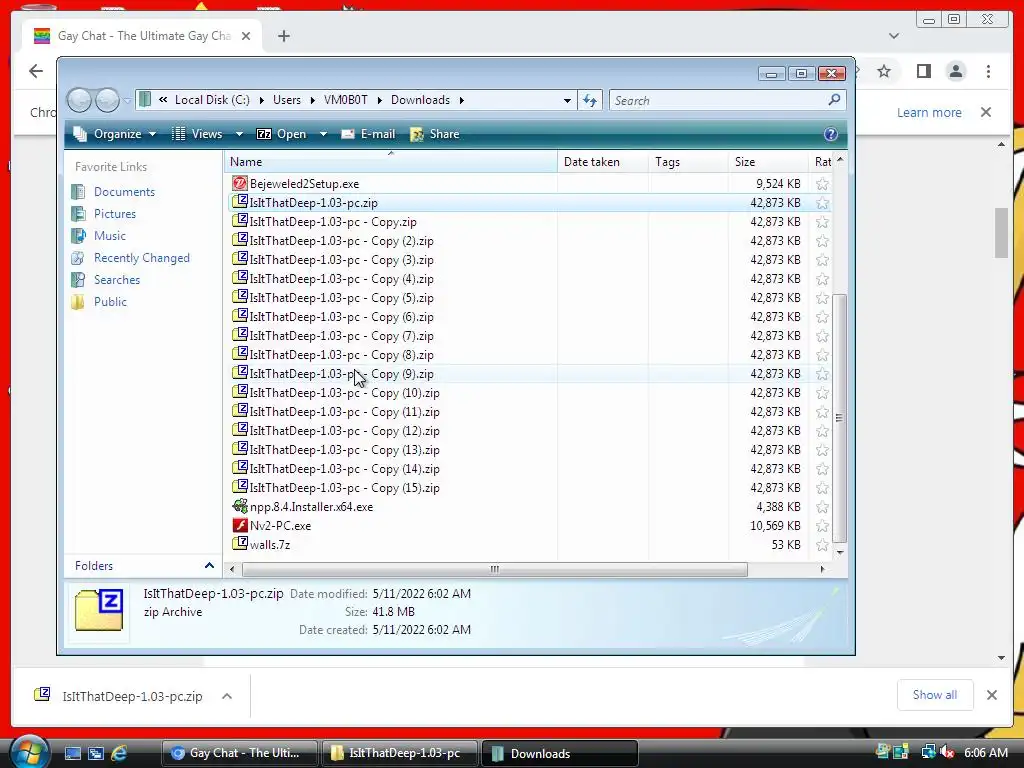Open Chrome tab search dropdown chevron
This screenshot has width=1024, height=768.
pyautogui.click(x=894, y=36)
